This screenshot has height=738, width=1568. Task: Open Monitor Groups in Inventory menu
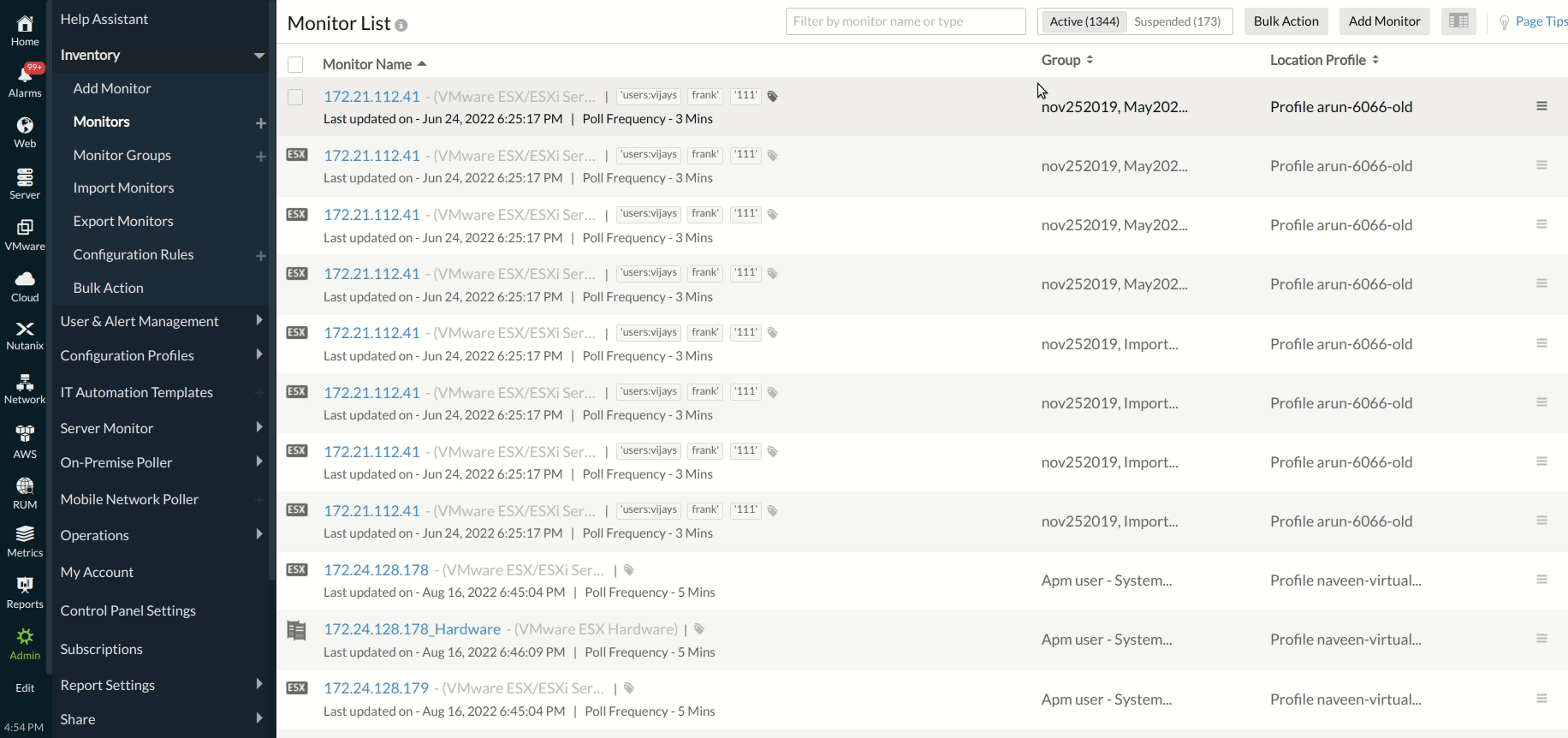click(x=122, y=155)
